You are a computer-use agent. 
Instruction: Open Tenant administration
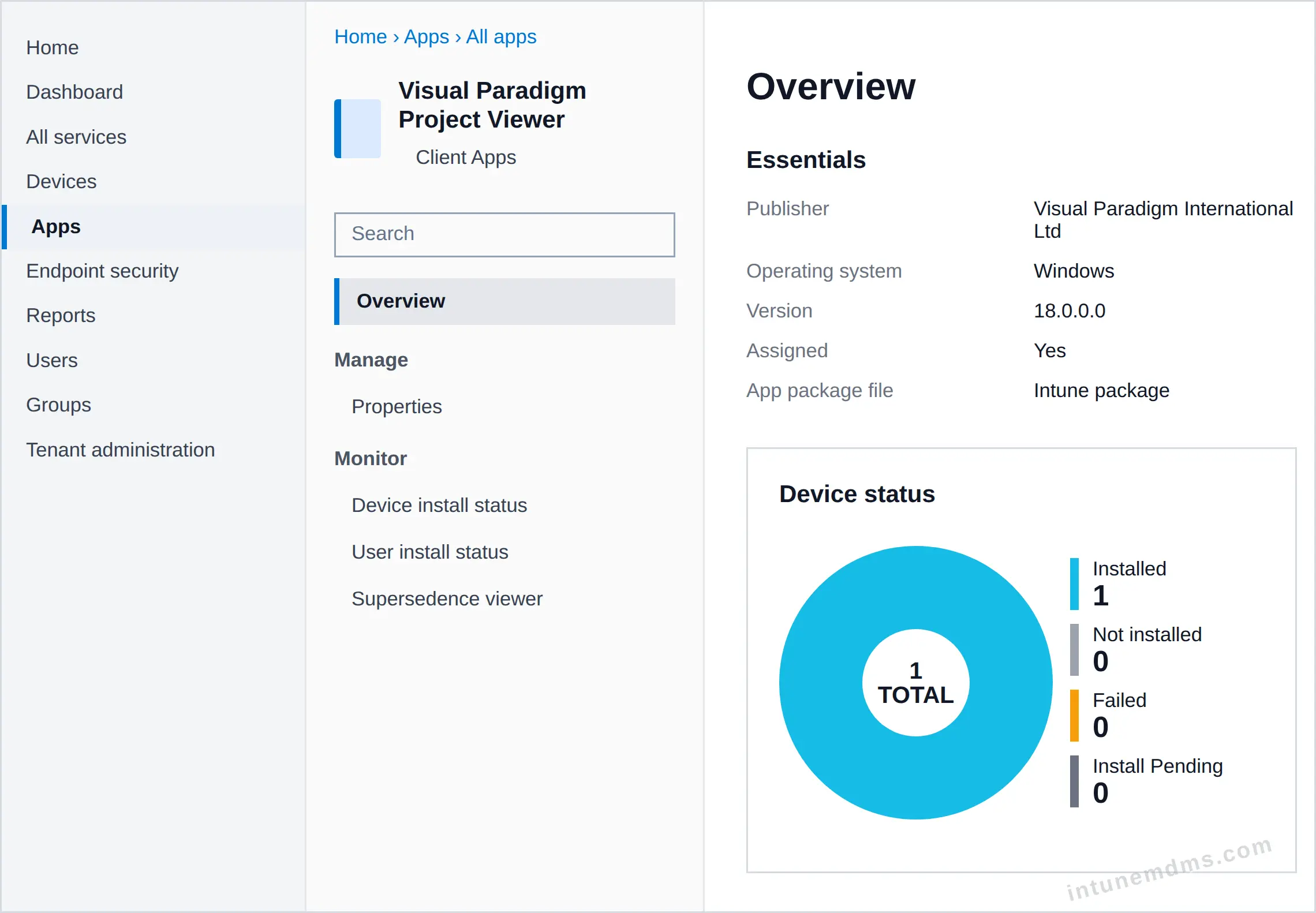[x=121, y=450]
